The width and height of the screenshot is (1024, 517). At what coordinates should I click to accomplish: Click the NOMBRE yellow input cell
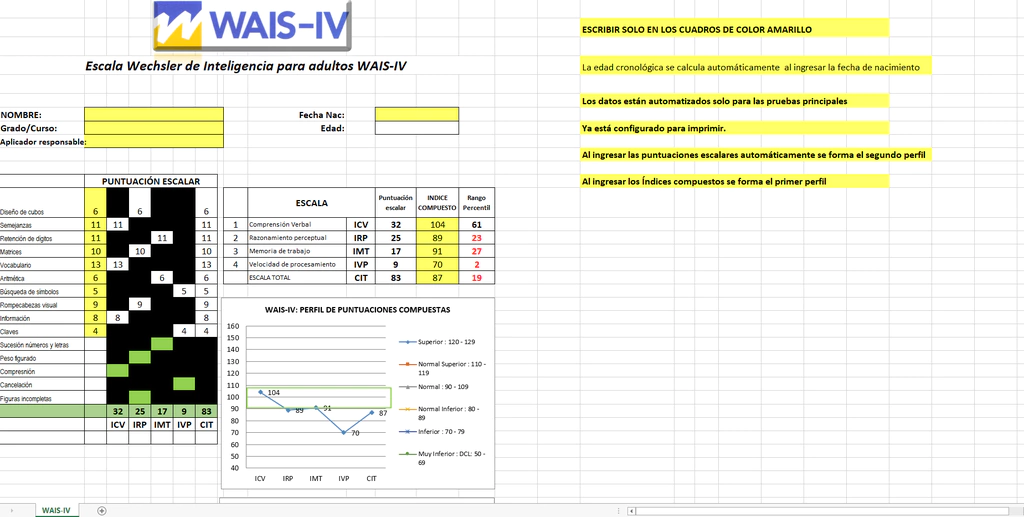coord(154,114)
